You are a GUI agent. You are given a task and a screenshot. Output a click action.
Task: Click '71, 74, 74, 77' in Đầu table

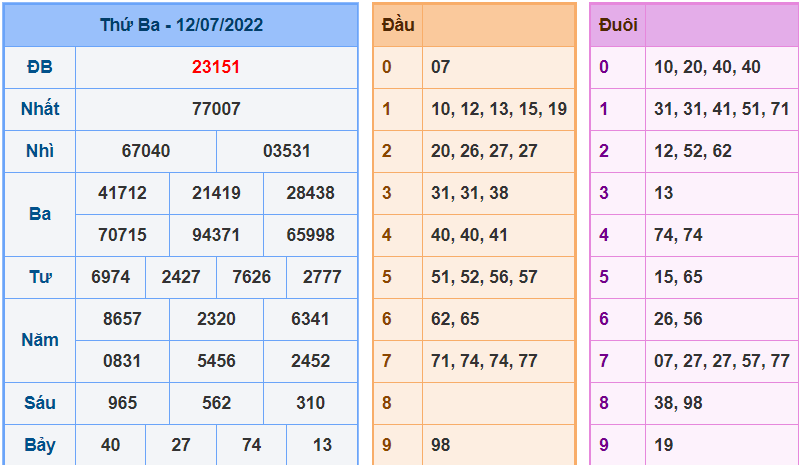coord(484,361)
